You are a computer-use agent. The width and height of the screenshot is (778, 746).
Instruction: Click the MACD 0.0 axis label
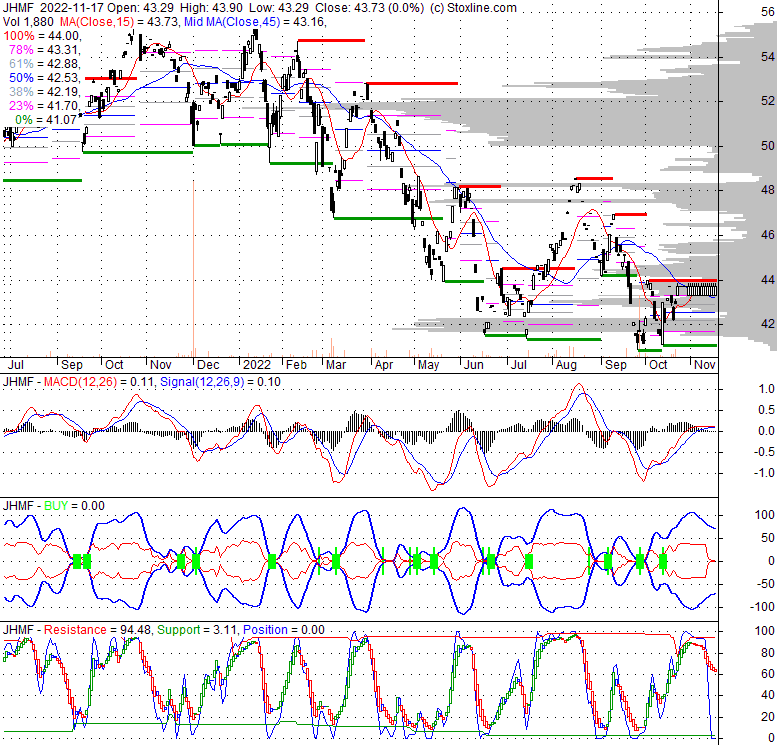[x=767, y=431]
